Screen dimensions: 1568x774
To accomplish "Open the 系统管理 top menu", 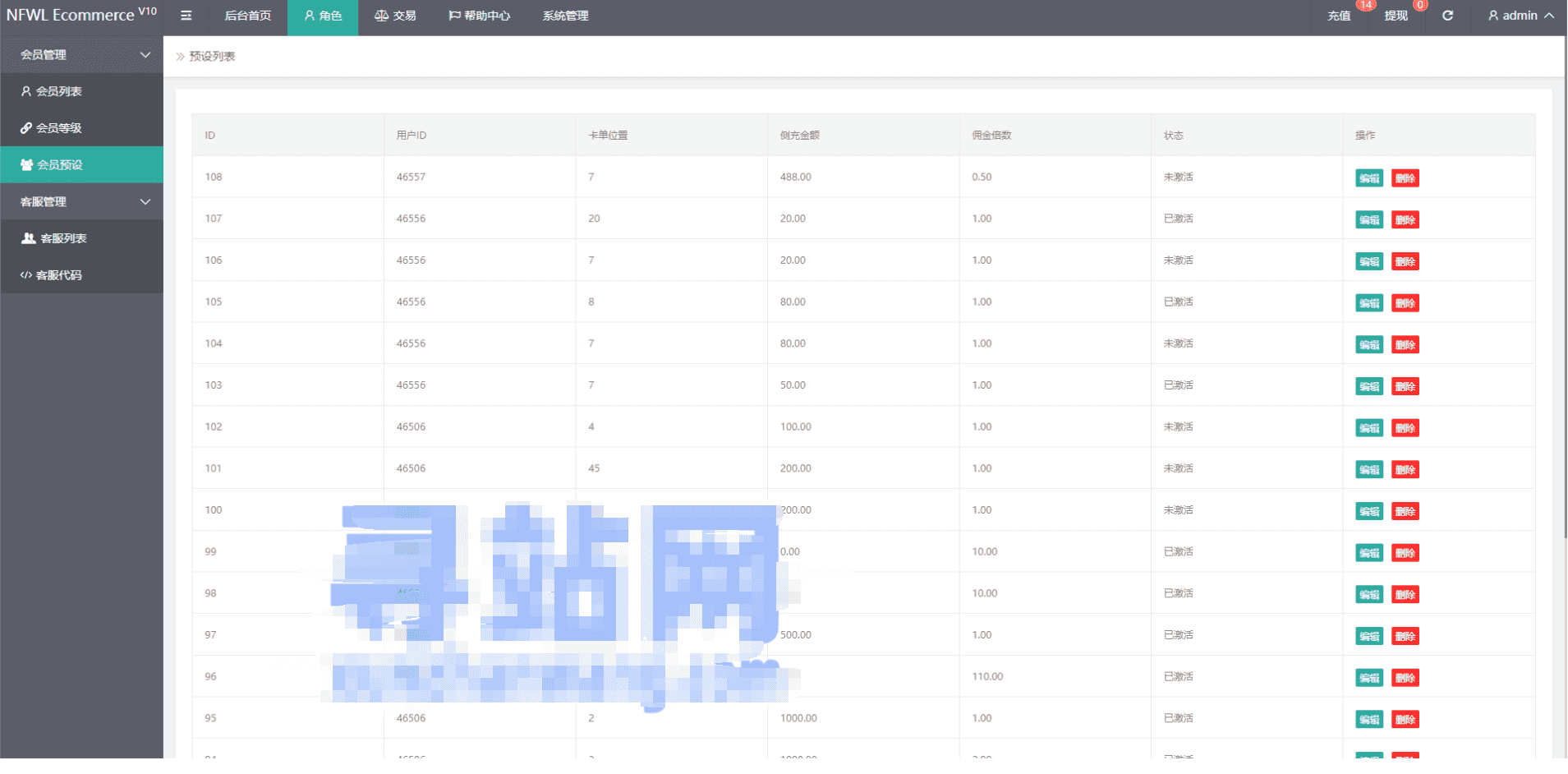I will (566, 16).
